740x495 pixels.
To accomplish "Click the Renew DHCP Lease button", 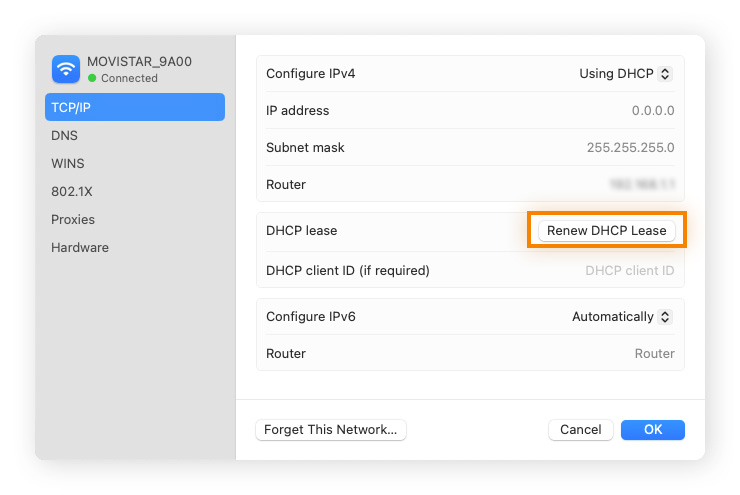I will tap(606, 231).
